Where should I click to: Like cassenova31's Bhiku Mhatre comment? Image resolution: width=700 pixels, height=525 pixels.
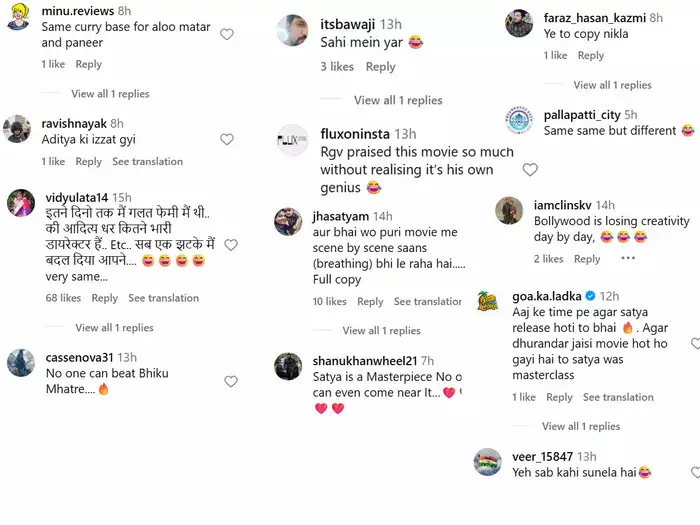[x=231, y=381]
